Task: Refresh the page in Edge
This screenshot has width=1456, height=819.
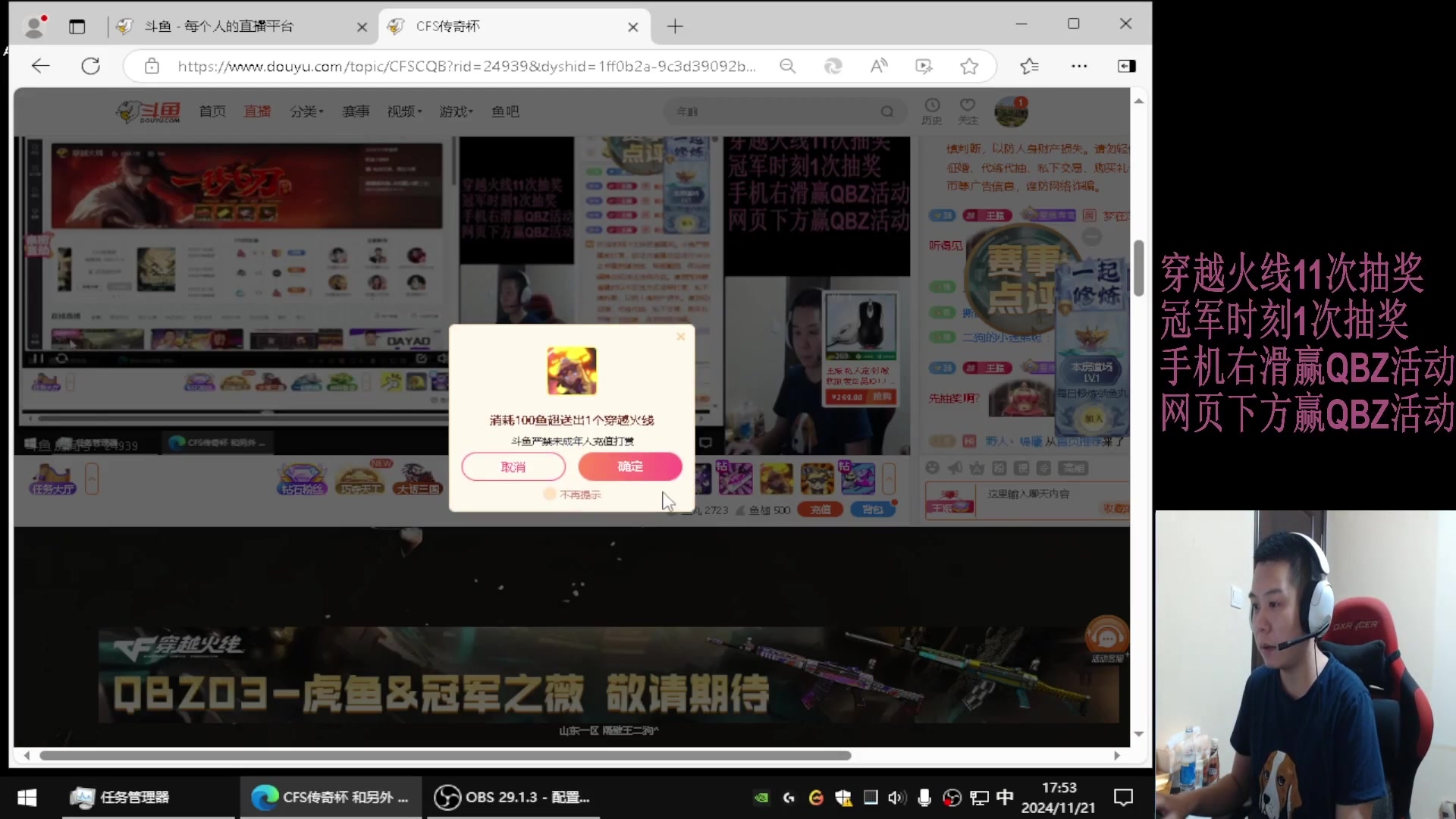Action: click(91, 66)
